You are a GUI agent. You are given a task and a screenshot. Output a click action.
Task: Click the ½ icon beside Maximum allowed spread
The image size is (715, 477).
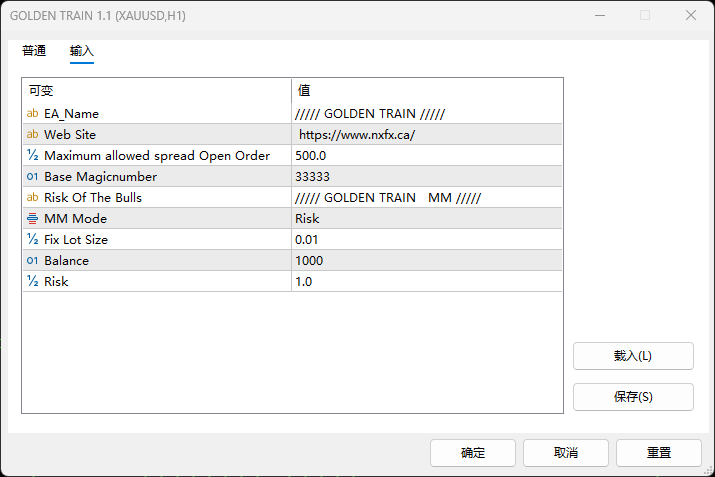click(33, 156)
